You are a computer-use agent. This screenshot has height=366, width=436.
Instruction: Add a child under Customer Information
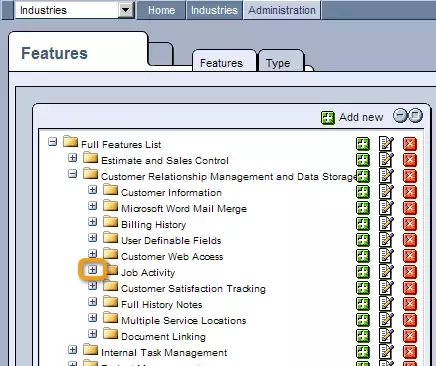tap(363, 192)
